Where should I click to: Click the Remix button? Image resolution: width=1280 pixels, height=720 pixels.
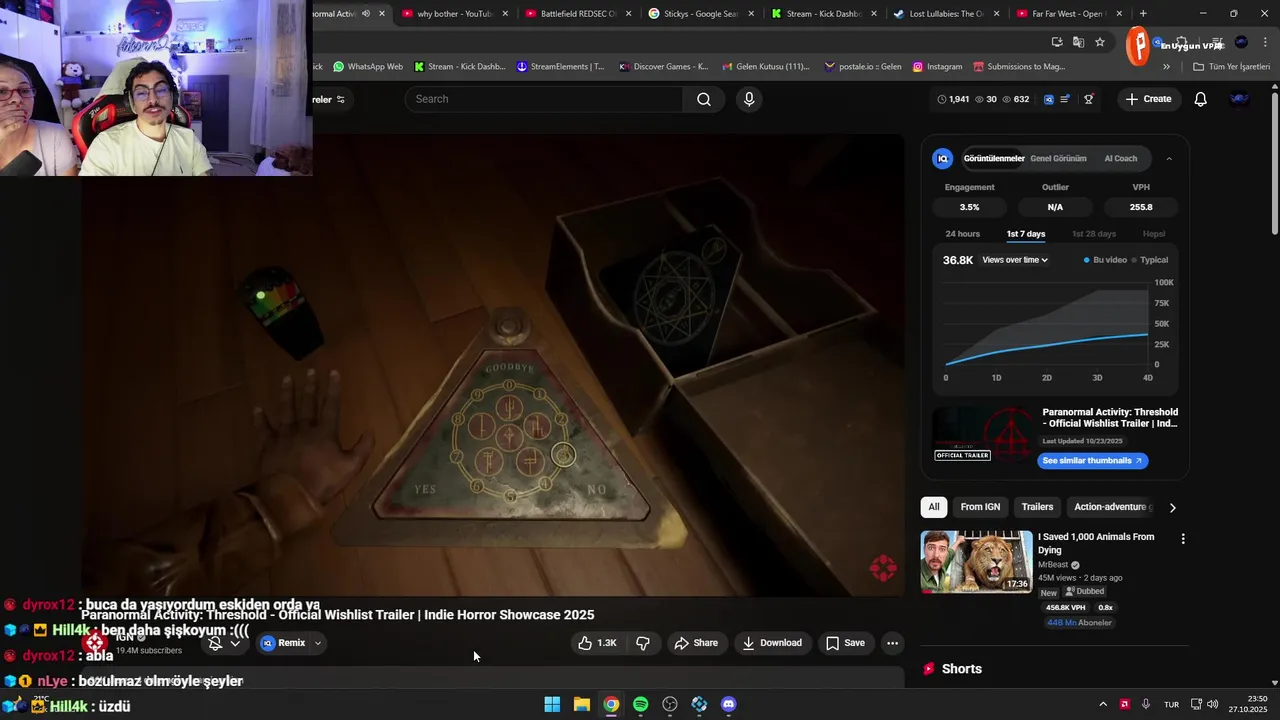point(283,643)
